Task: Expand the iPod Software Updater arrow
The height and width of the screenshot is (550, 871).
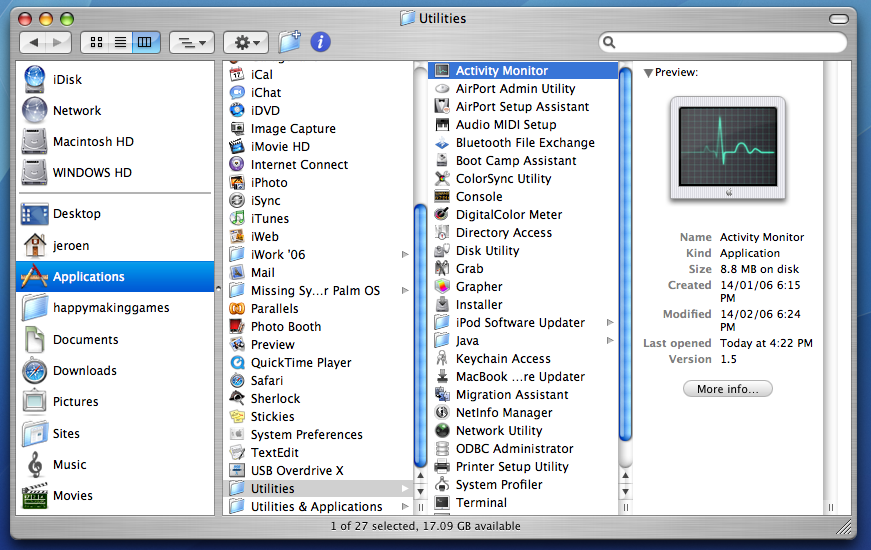Action: pyautogui.click(x=610, y=323)
